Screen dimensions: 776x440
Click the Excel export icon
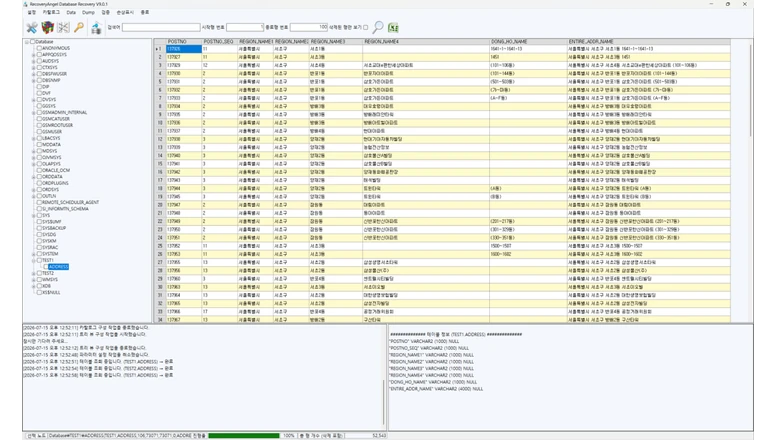(393, 28)
